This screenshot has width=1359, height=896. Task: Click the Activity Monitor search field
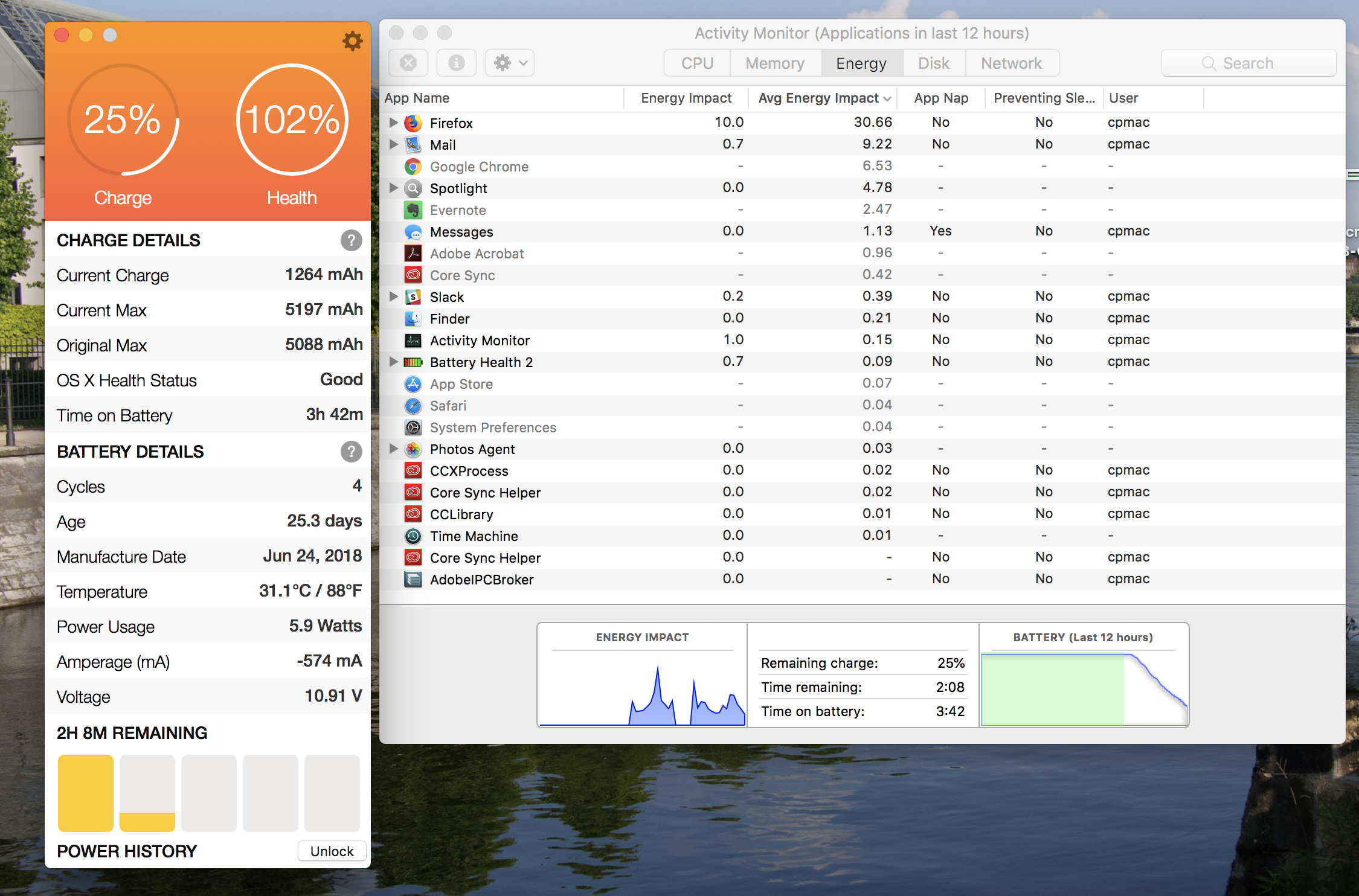1248,63
